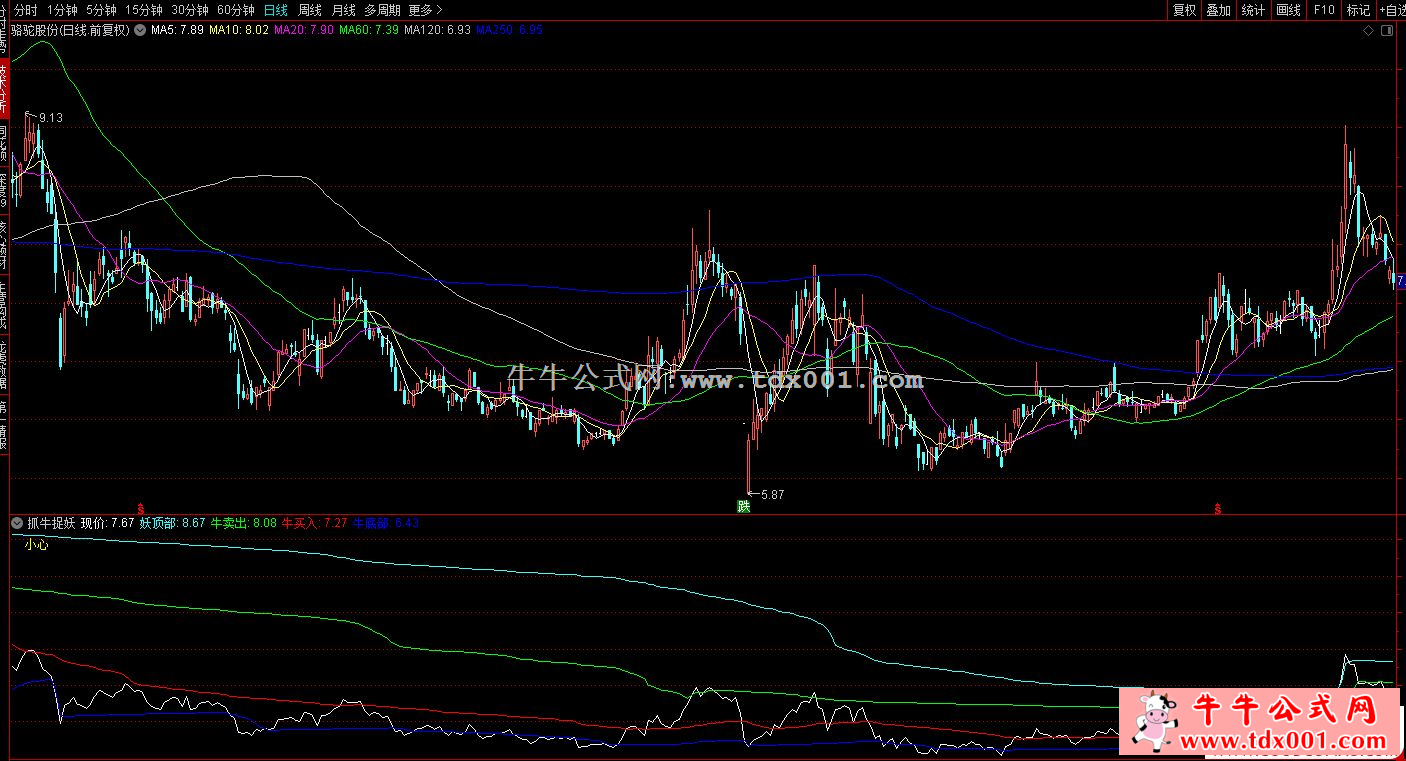Select the 5分钟 period
Viewport: 1406px width, 761px height.
(101, 10)
